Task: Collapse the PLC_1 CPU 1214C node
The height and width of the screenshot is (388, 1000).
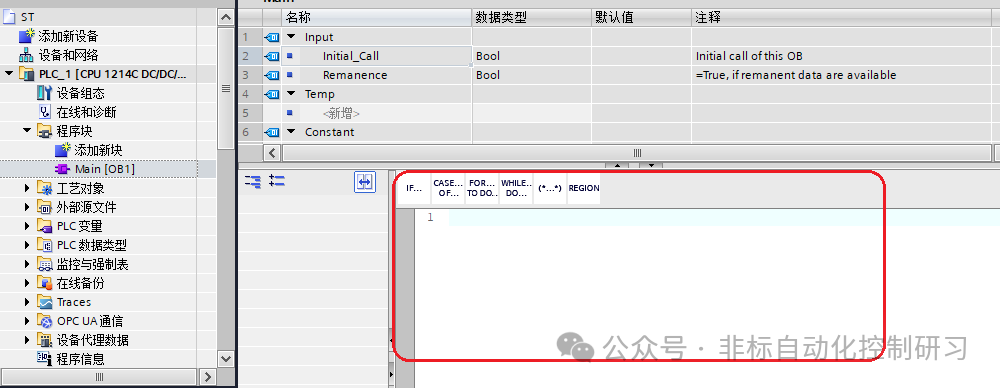Action: tap(9, 74)
